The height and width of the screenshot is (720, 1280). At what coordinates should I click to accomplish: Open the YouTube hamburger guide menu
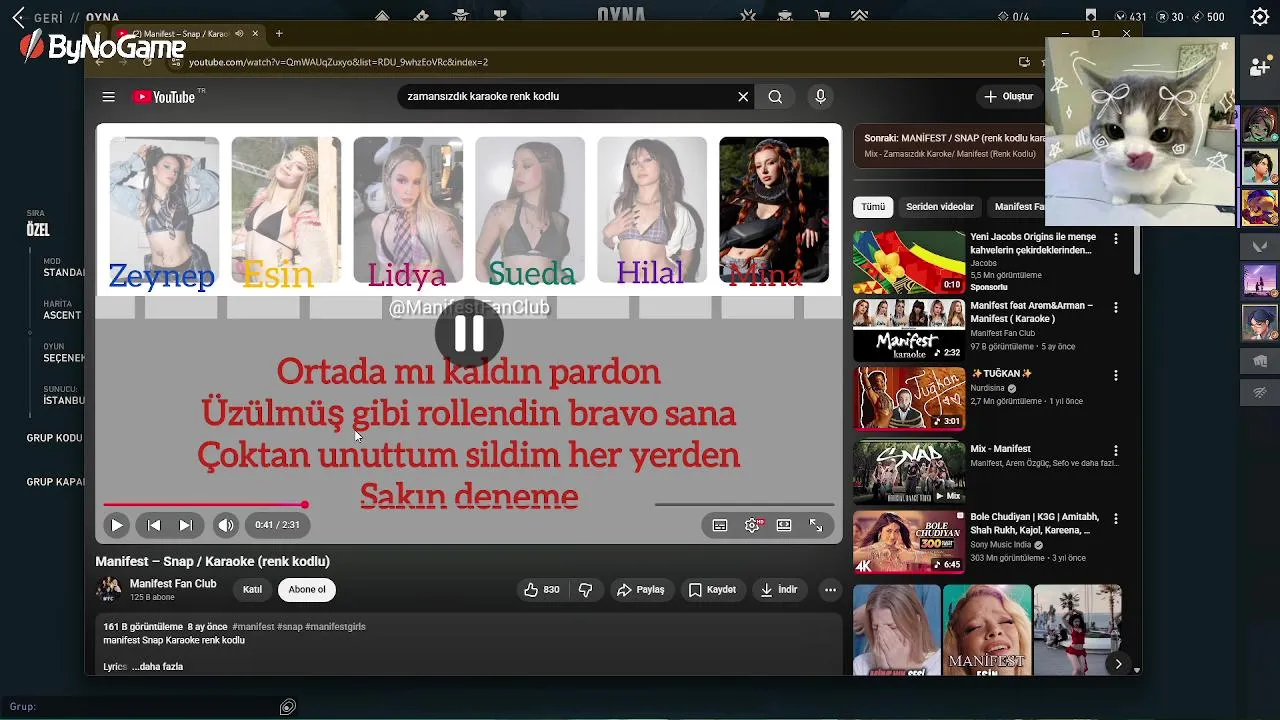click(108, 97)
